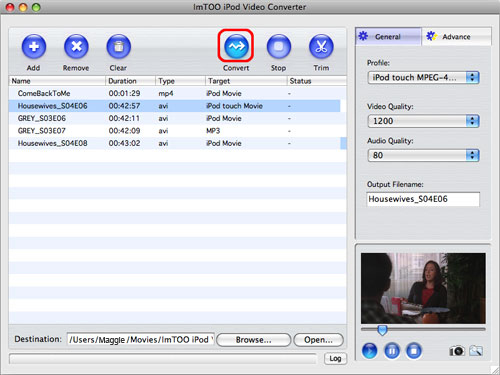Screen dimensions: 500x375
Task: Stop the preview playback
Action: (414, 351)
